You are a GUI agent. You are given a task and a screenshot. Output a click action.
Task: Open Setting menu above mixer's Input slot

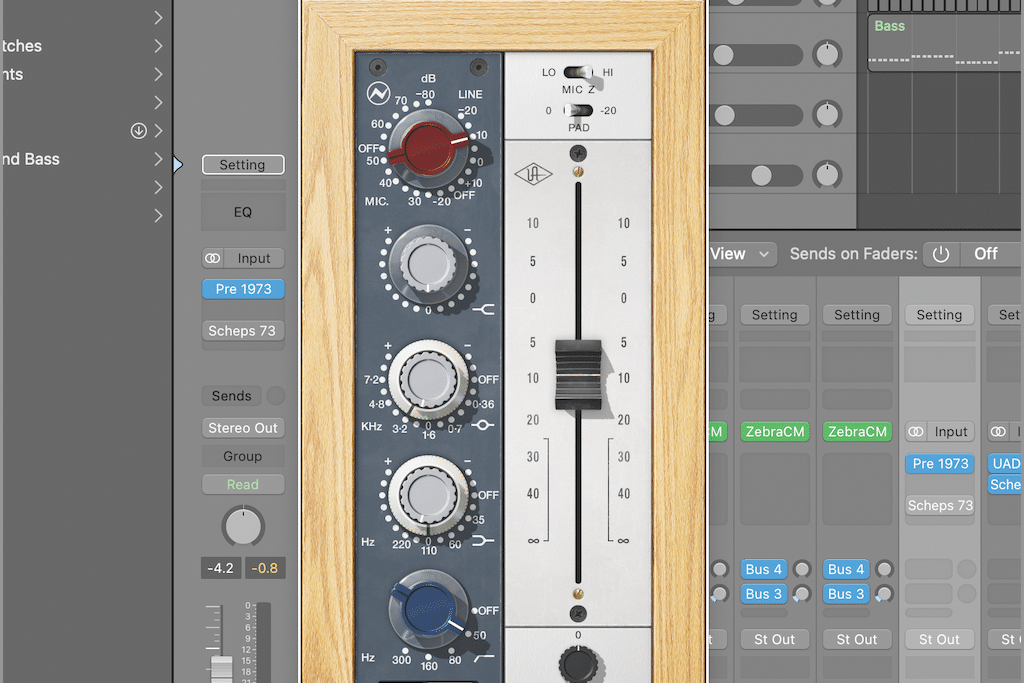pos(939,315)
